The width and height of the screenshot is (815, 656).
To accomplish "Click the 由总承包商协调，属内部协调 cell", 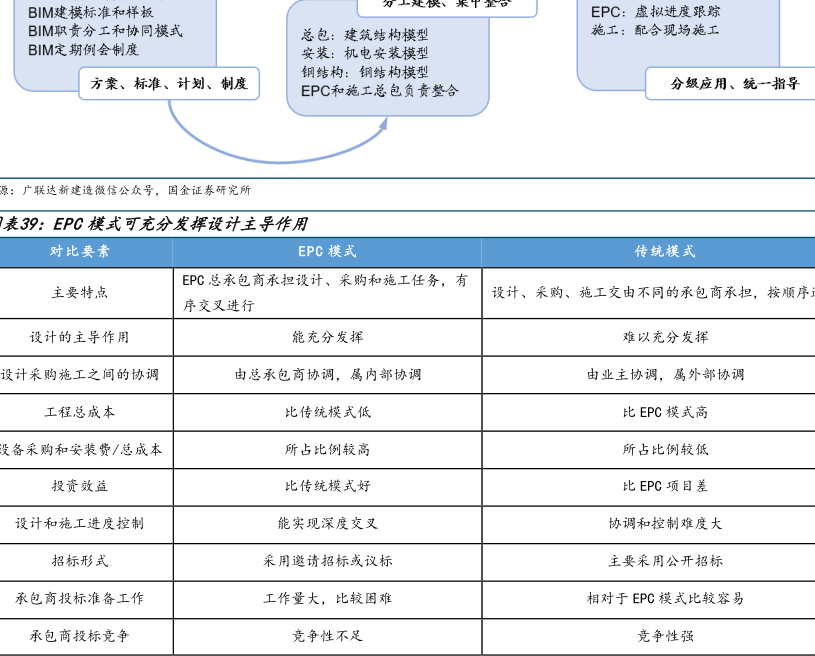I will (x=327, y=375).
